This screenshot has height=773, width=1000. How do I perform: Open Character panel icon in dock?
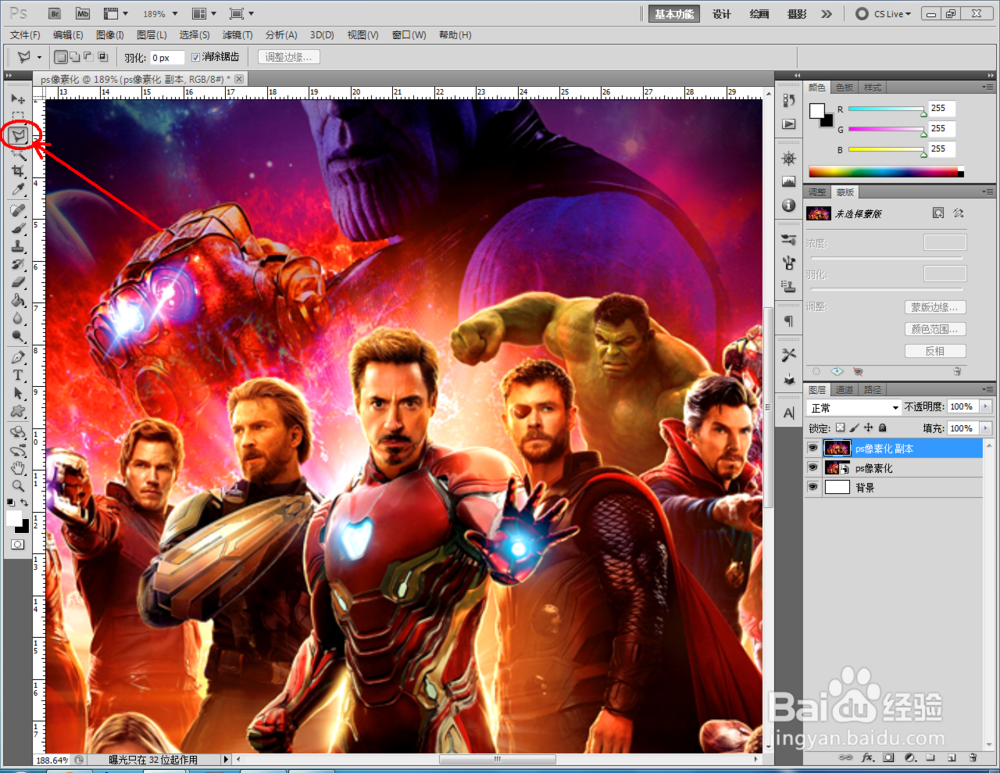pyautogui.click(x=789, y=413)
